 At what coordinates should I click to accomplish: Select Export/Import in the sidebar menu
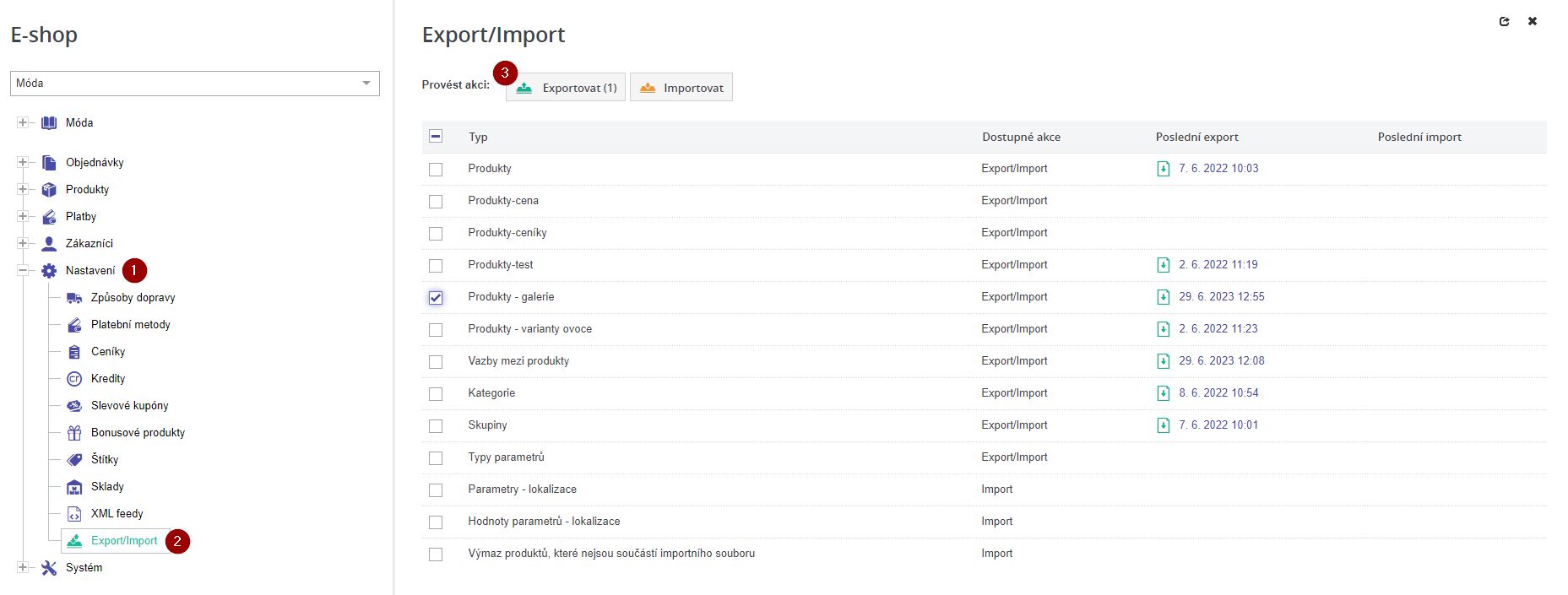point(123,540)
